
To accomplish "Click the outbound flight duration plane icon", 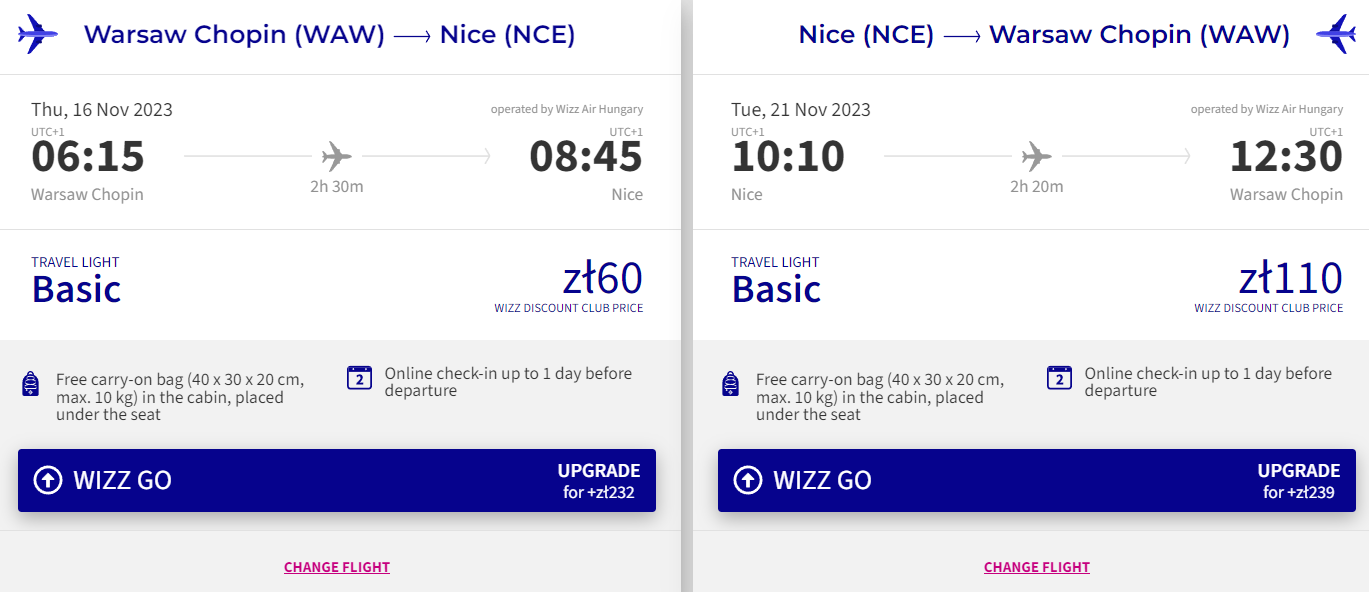I will click(337, 156).
